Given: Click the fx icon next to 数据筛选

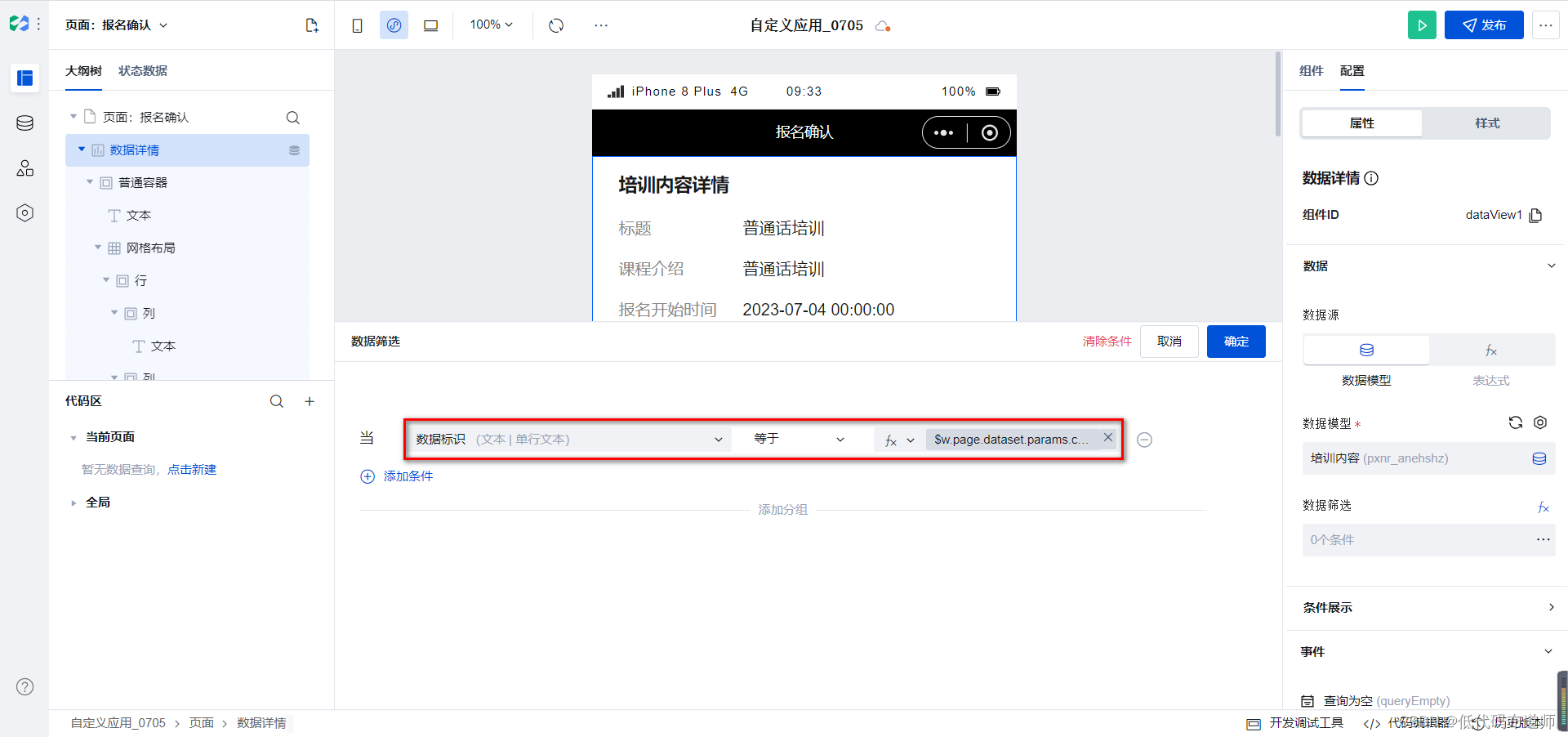Looking at the screenshot, I should pyautogui.click(x=1543, y=507).
